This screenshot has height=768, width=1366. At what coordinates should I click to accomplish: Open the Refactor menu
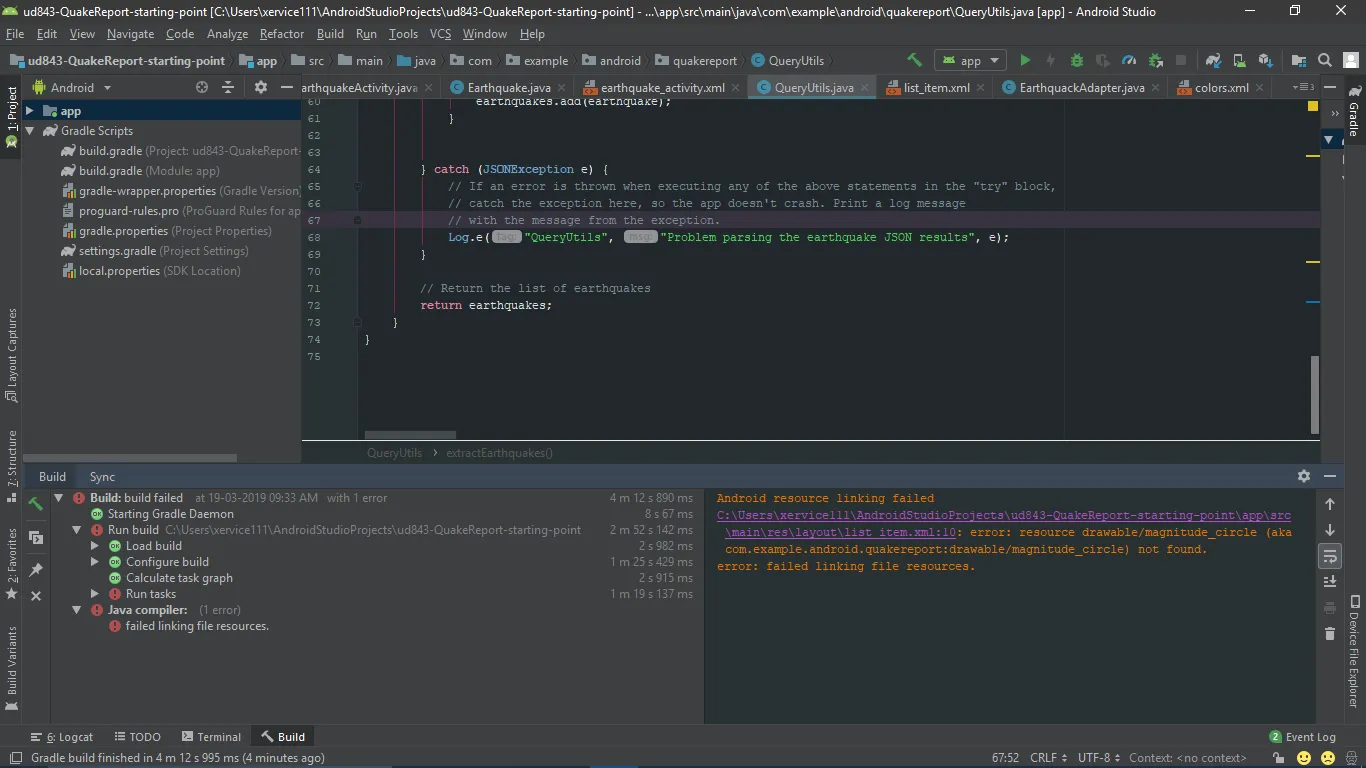click(x=281, y=33)
